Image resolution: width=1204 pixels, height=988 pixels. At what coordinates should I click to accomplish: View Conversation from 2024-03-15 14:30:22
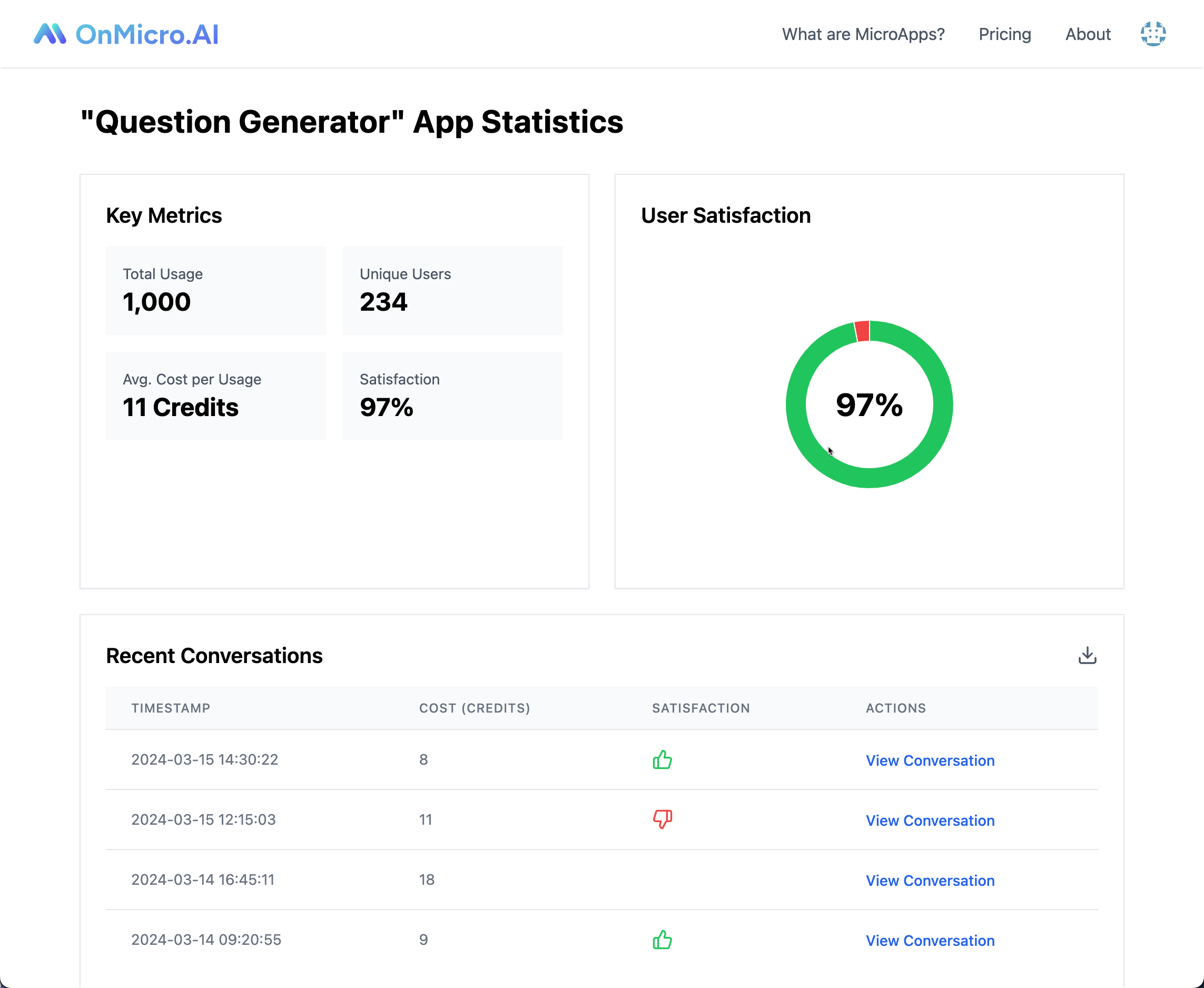tap(930, 760)
